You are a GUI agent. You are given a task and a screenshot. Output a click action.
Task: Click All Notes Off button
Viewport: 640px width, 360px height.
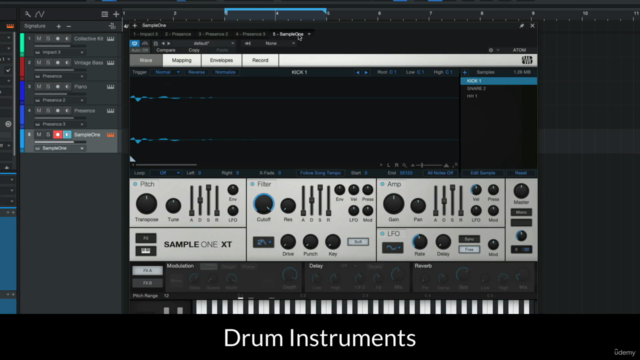pyautogui.click(x=440, y=173)
